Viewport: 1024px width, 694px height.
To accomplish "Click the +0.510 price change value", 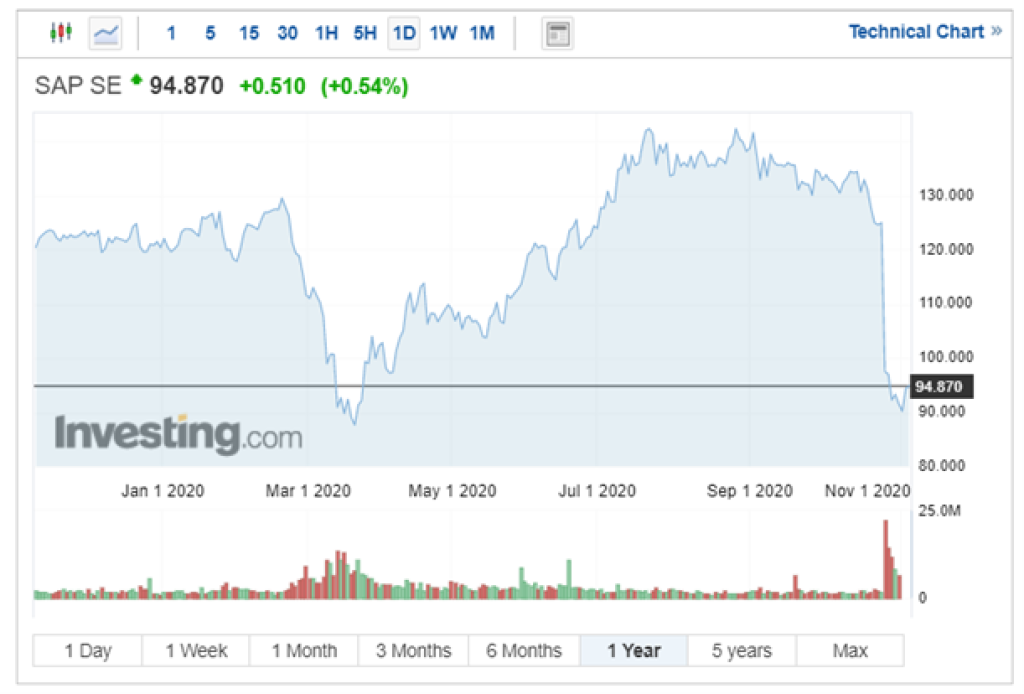I will coord(272,86).
